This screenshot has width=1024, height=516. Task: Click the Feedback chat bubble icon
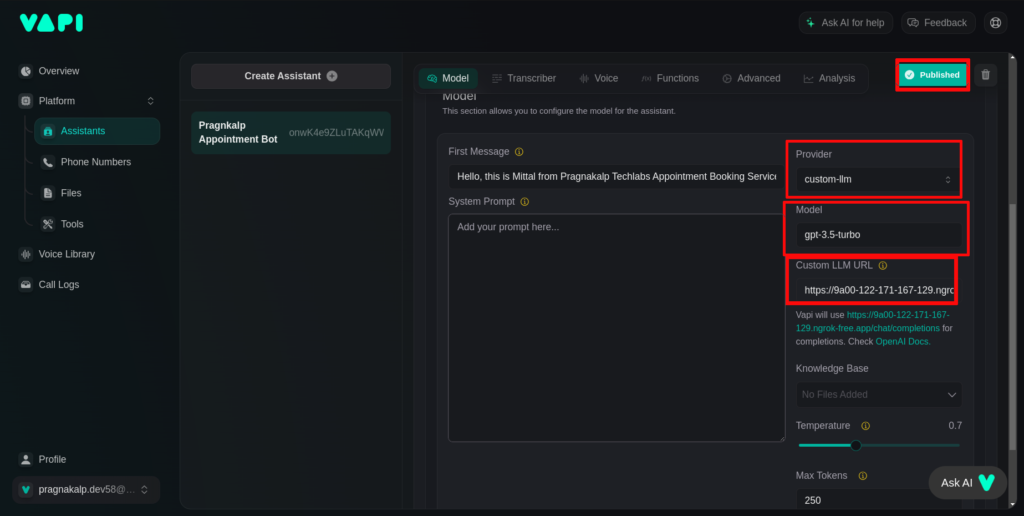pyautogui.click(x=914, y=23)
